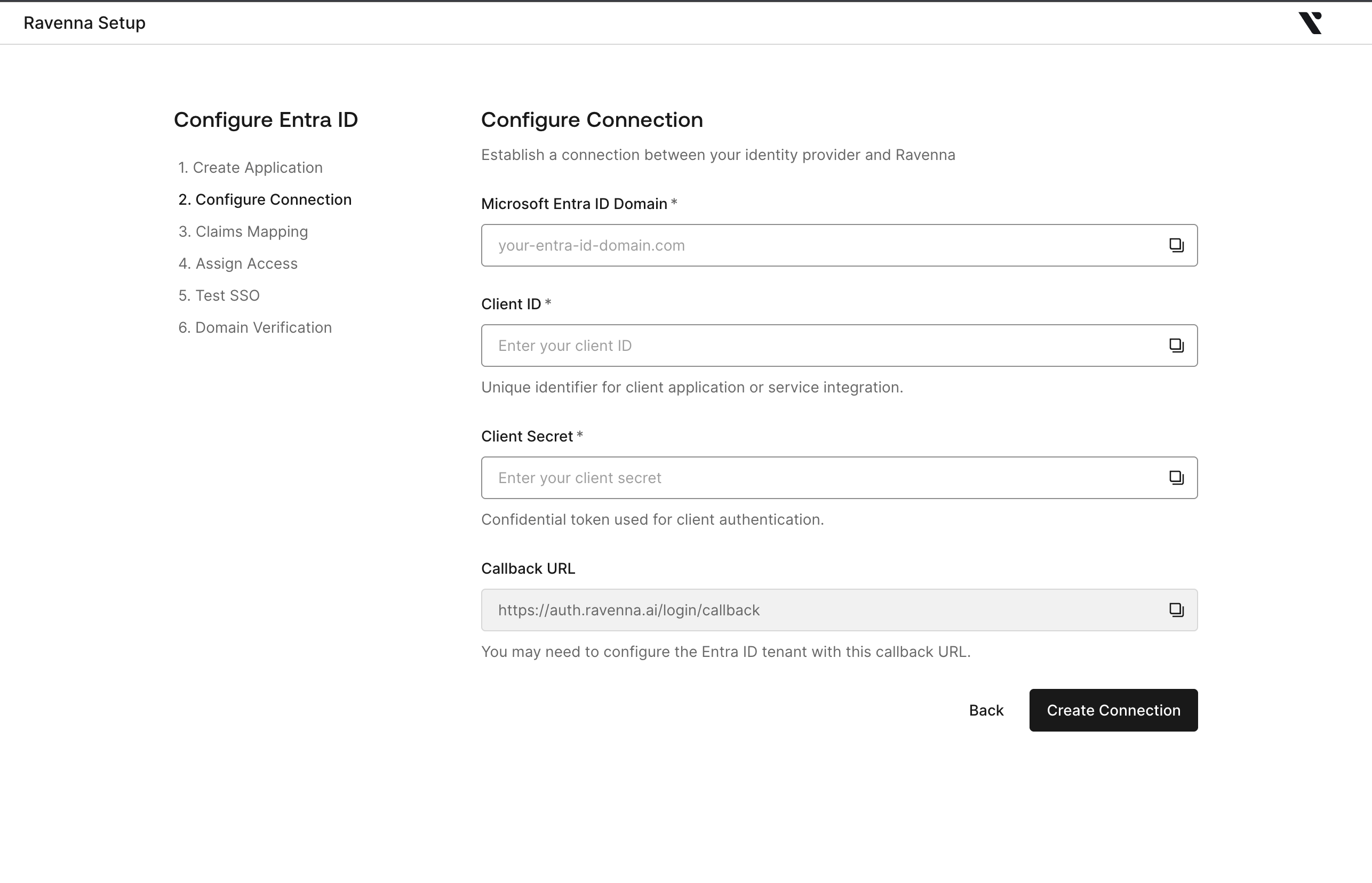Image resolution: width=1372 pixels, height=883 pixels.
Task: Copy the Microsoft Entra ID Domain field
Action: pos(1176,245)
